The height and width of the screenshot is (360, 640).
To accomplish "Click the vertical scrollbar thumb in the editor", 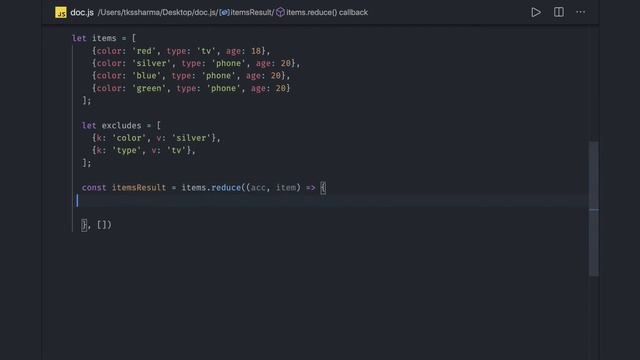I will (x=594, y=209).
